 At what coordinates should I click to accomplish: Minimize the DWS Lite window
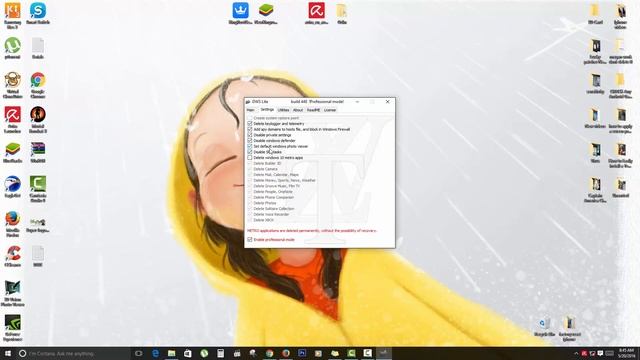(x=357, y=102)
